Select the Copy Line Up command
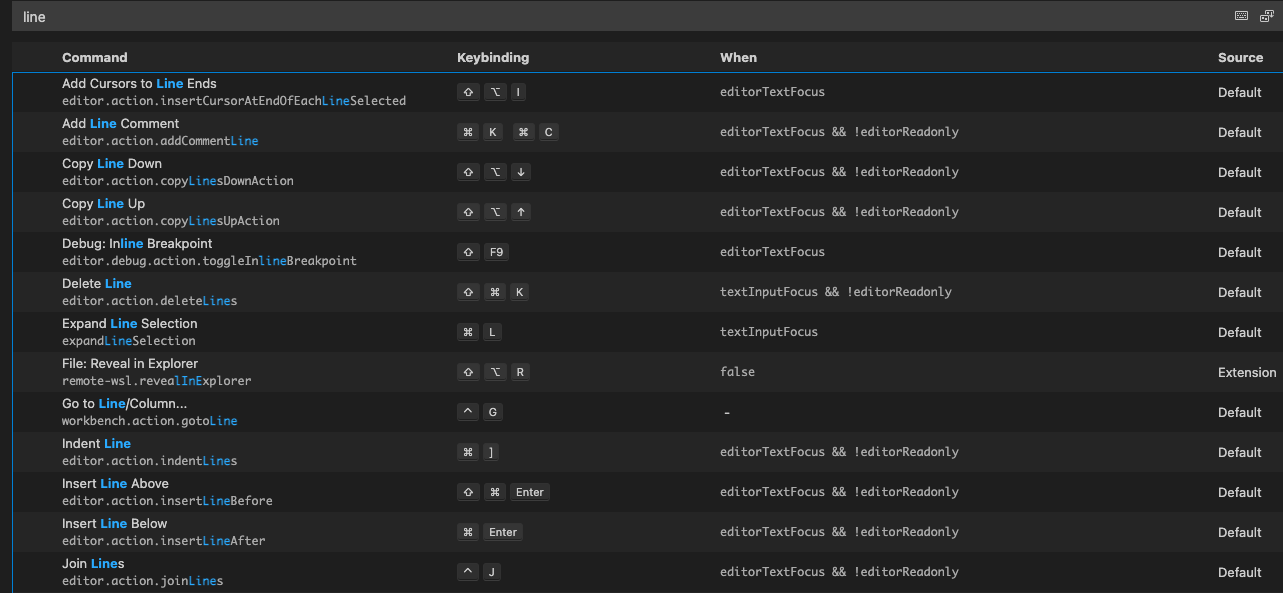Image resolution: width=1283 pixels, height=593 pixels. pyautogui.click(x=103, y=204)
